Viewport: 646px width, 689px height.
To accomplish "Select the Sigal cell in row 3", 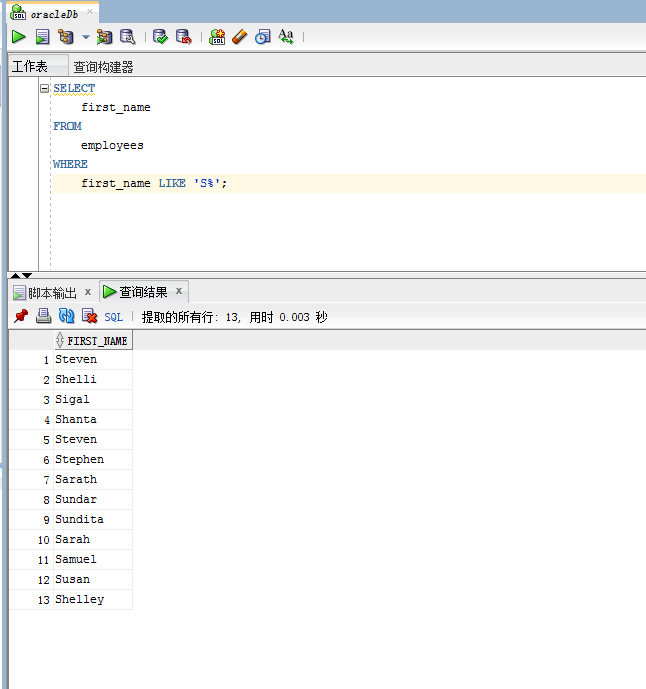I will pyautogui.click(x=93, y=399).
